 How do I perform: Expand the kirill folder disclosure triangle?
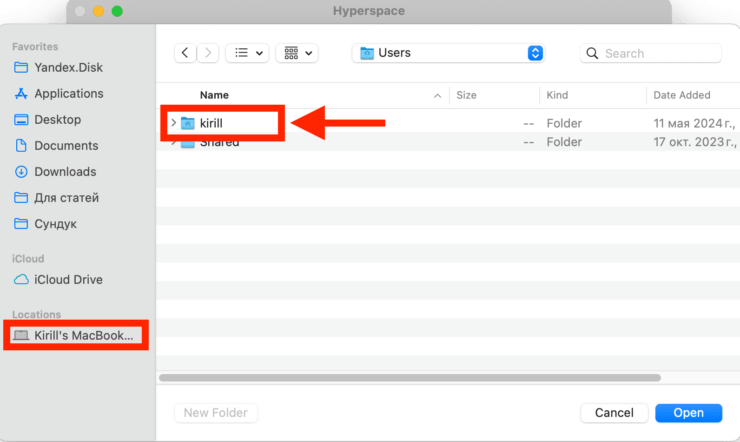coord(173,123)
